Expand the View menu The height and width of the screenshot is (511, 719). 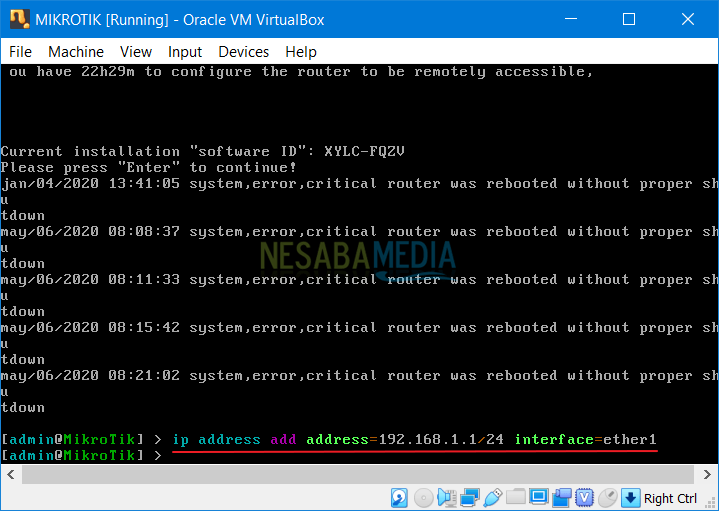pos(136,52)
